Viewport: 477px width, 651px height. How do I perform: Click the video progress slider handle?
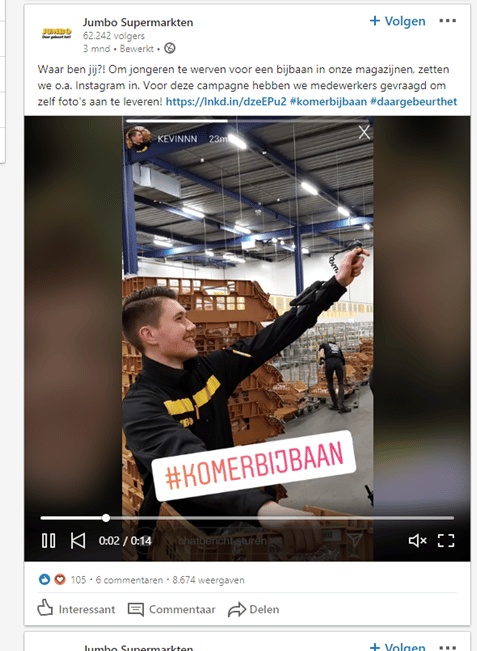point(106,518)
